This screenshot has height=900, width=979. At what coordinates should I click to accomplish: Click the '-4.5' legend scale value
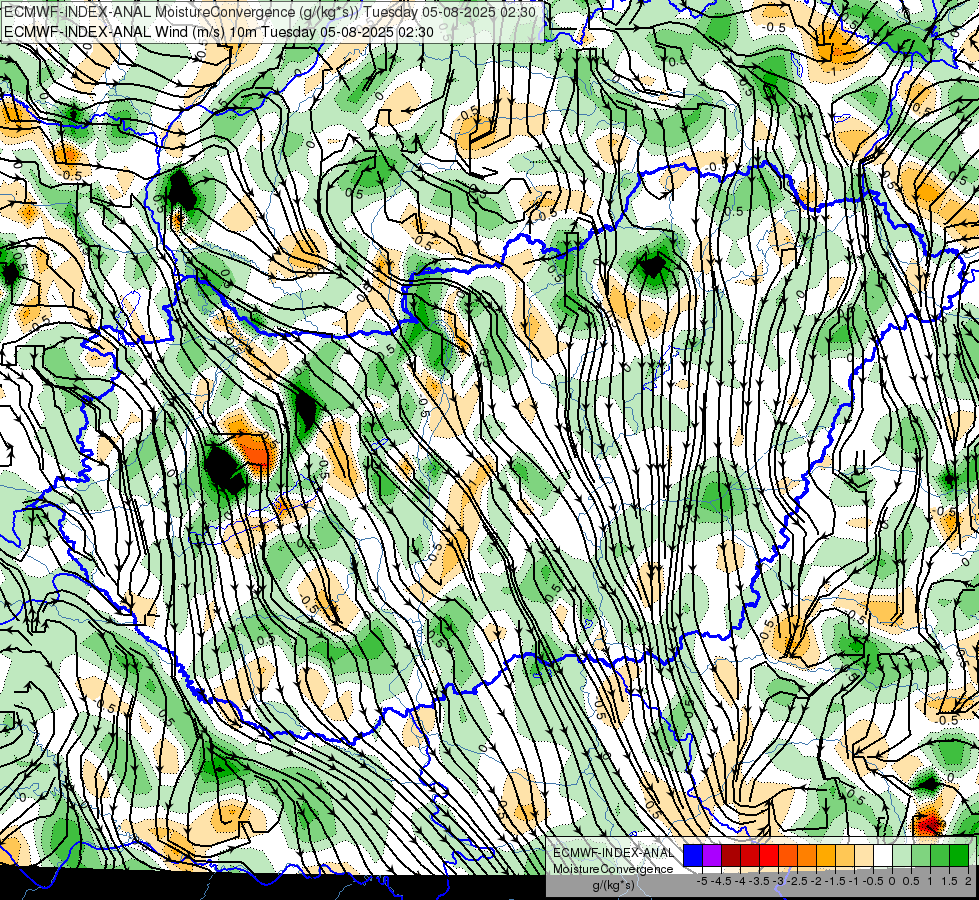(x=719, y=881)
